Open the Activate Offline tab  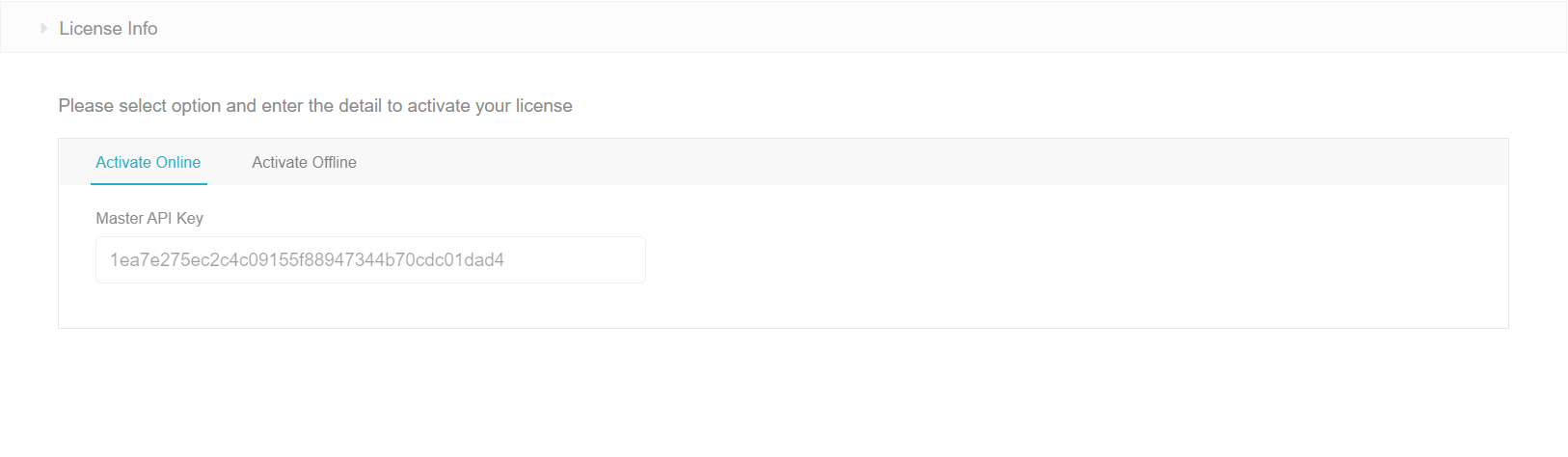tap(304, 162)
